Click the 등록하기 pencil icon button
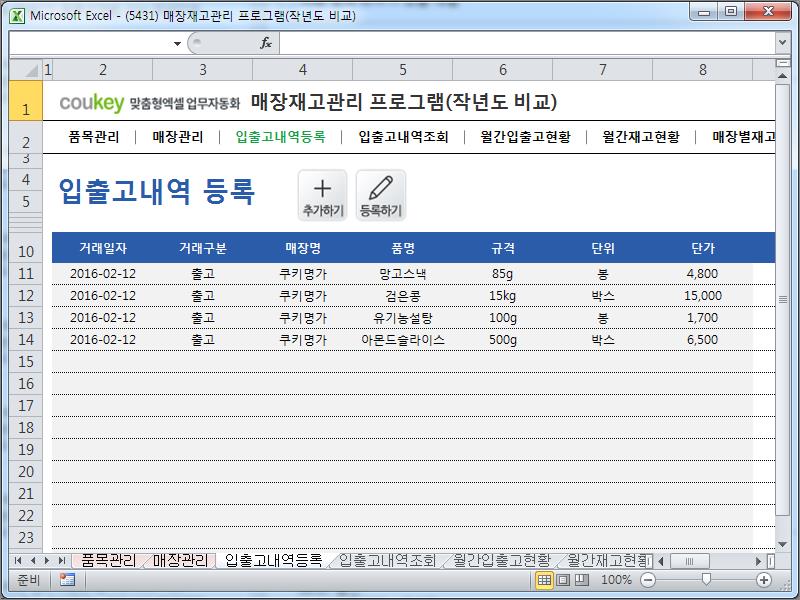Image resolution: width=800 pixels, height=600 pixels. (381, 196)
